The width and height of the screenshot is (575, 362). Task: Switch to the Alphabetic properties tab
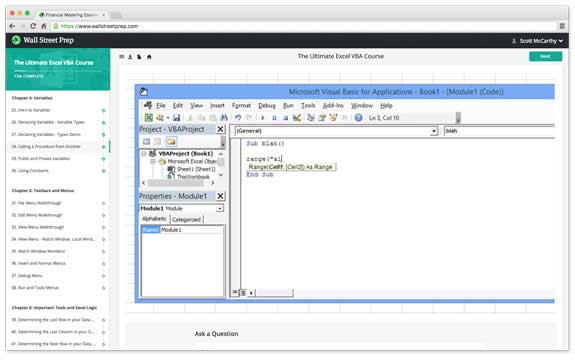[154, 219]
